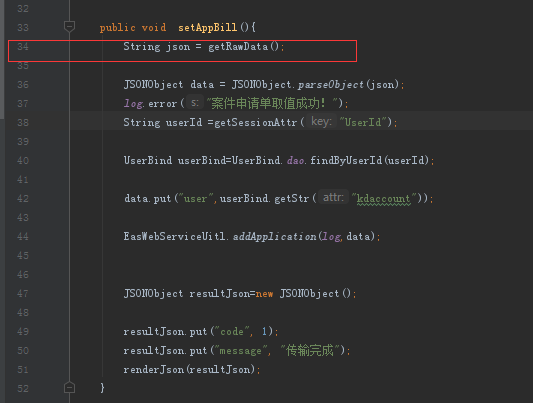Click the "案件申请单取值成功!" string
Viewport: 533px width, 403px height.
pos(273,103)
